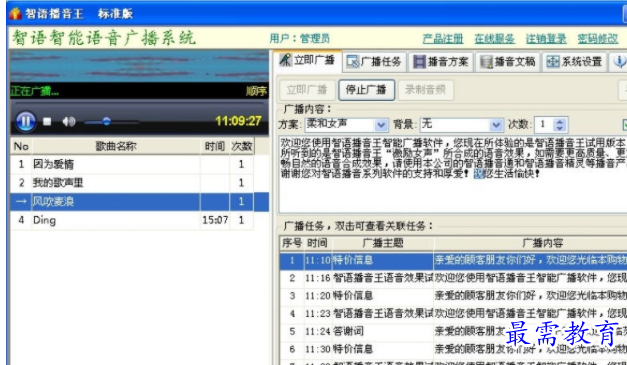Open the 产品注册 link
The width and height of the screenshot is (627, 365).
443,39
